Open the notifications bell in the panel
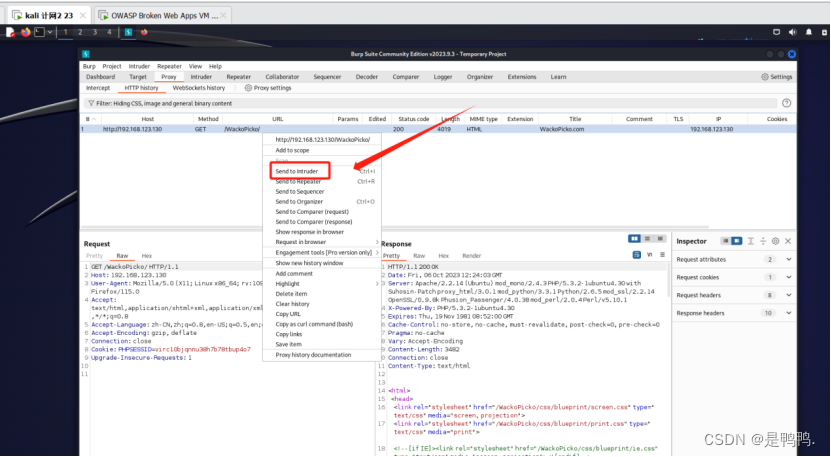831x457 pixels. coord(809,32)
